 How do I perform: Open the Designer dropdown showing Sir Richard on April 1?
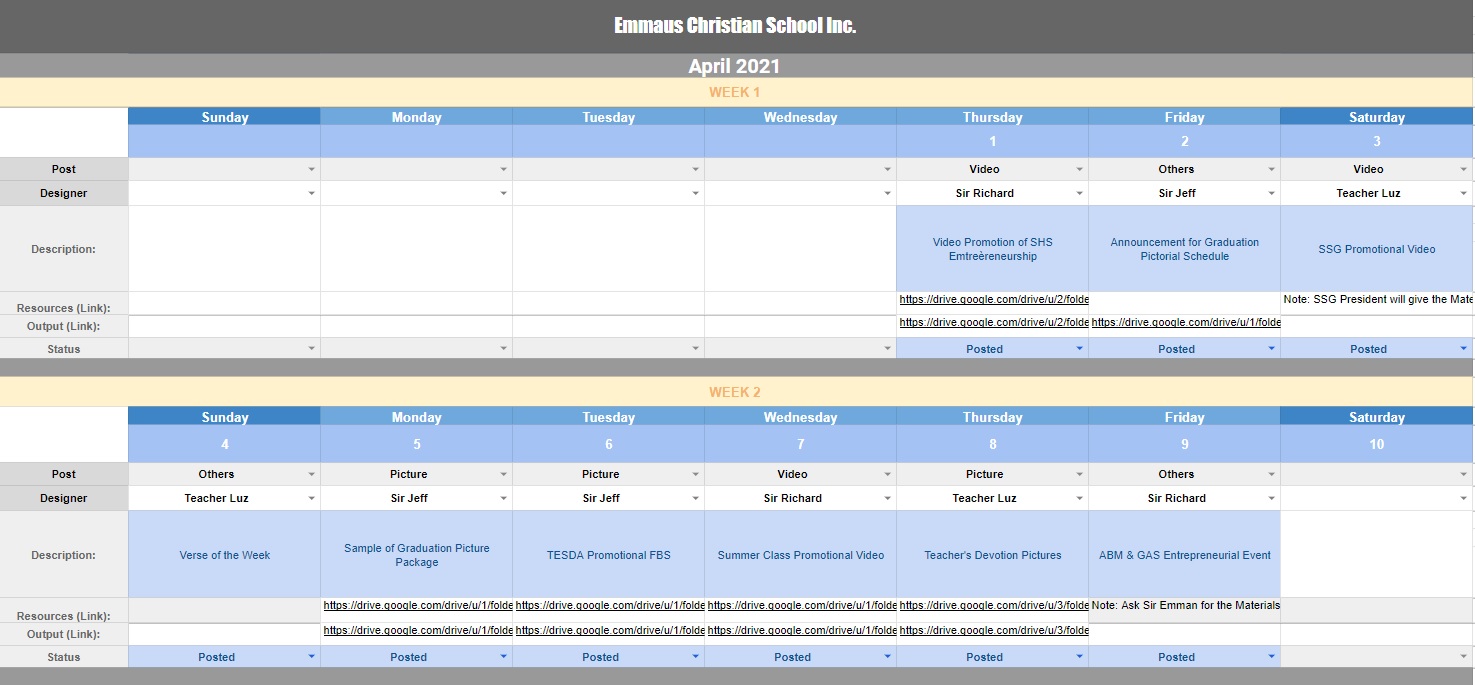tap(1079, 193)
